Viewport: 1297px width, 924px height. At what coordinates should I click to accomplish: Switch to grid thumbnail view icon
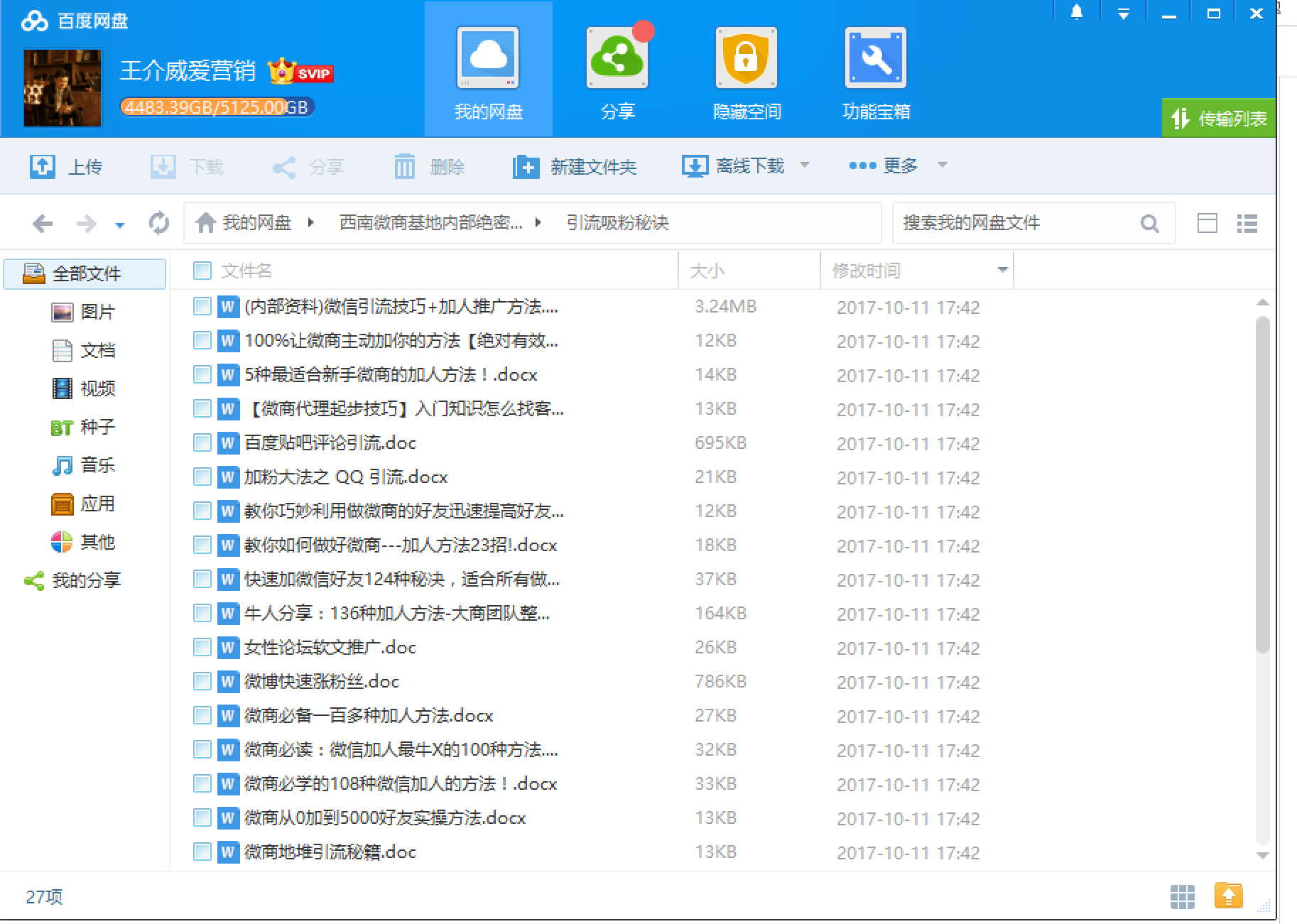click(x=1182, y=896)
